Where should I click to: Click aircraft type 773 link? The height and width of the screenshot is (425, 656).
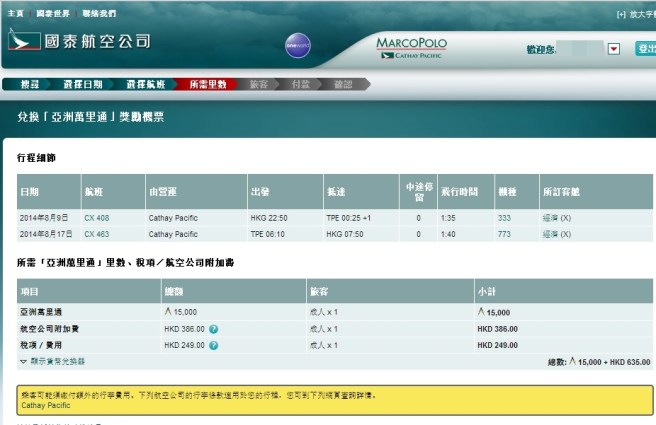pyautogui.click(x=504, y=234)
